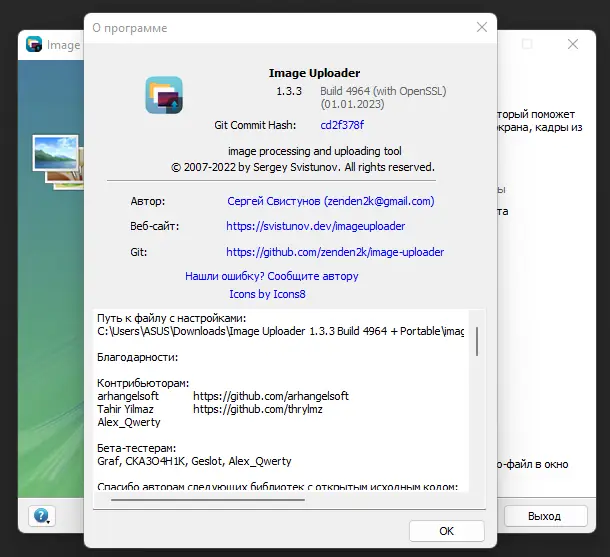The image size is (610, 557).
Task: Click the 'Благодарности:' heading text
Action: 137,357
